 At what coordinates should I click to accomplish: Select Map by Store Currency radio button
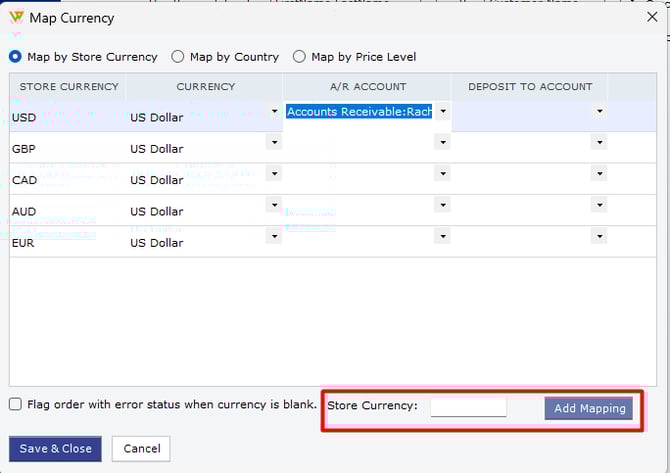[16, 57]
